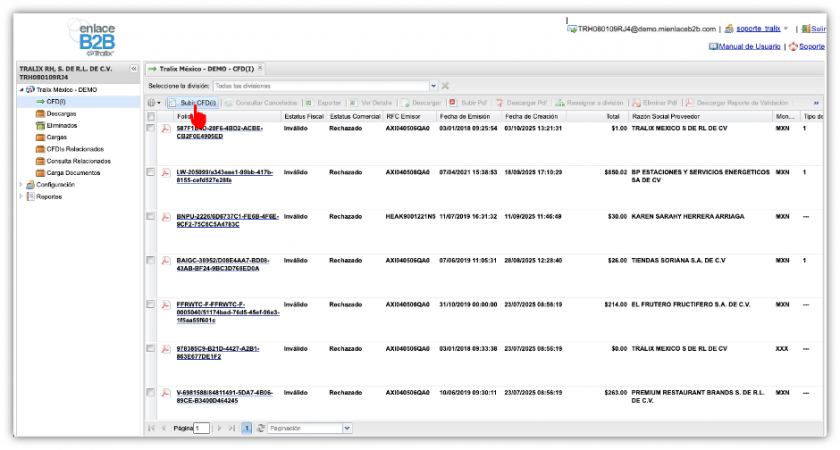Open PDF icon for TIENDAS SORIANA row
The image size is (840, 450).
click(x=167, y=260)
